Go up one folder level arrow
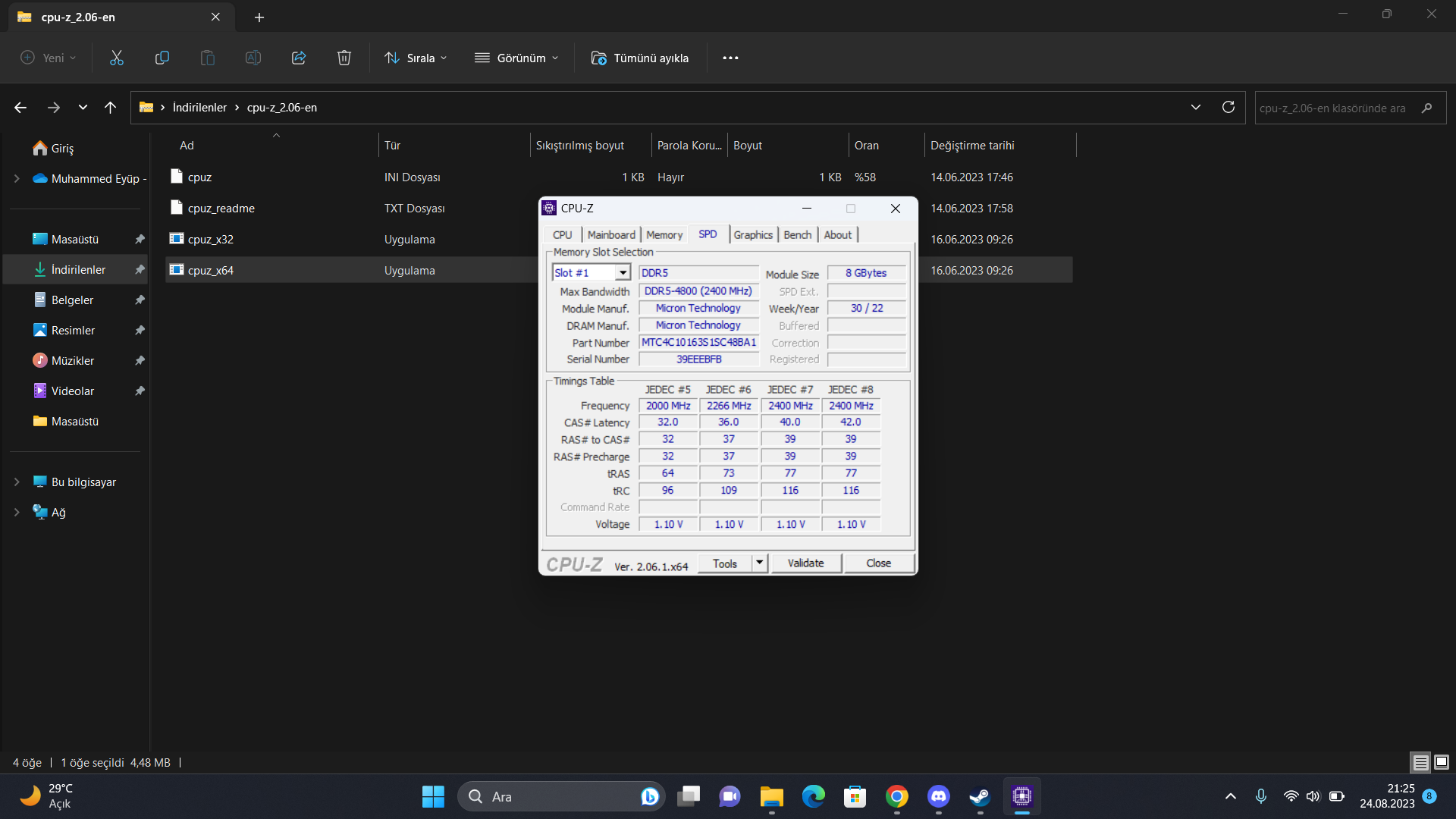The width and height of the screenshot is (1456, 819). (x=110, y=107)
